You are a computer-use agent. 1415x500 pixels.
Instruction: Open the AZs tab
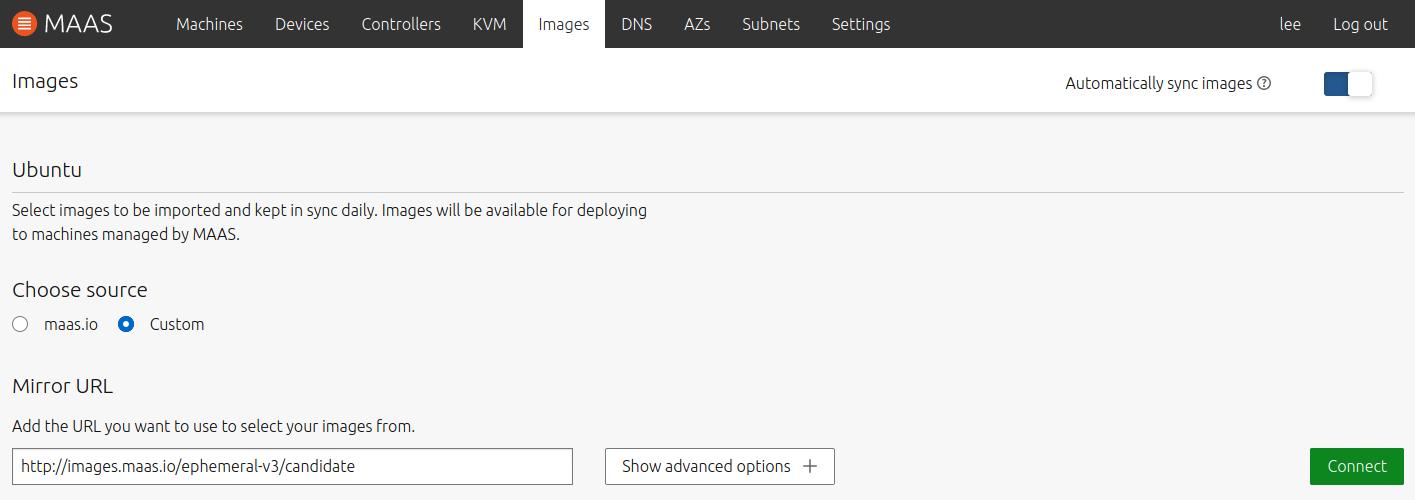697,24
